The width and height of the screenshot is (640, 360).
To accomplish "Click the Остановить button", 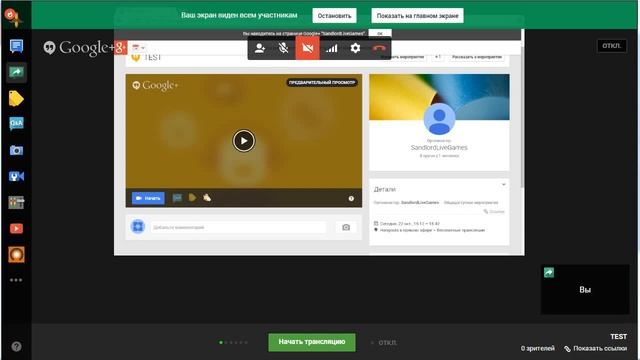I will 334,16.
